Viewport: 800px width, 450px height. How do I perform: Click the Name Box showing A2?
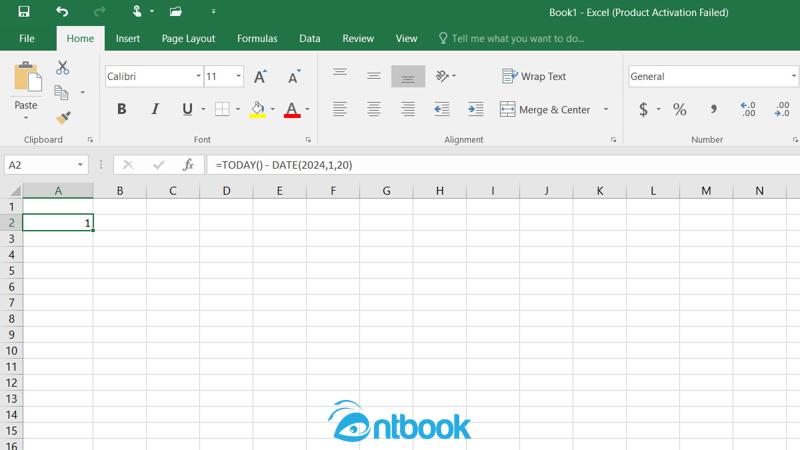click(46, 165)
